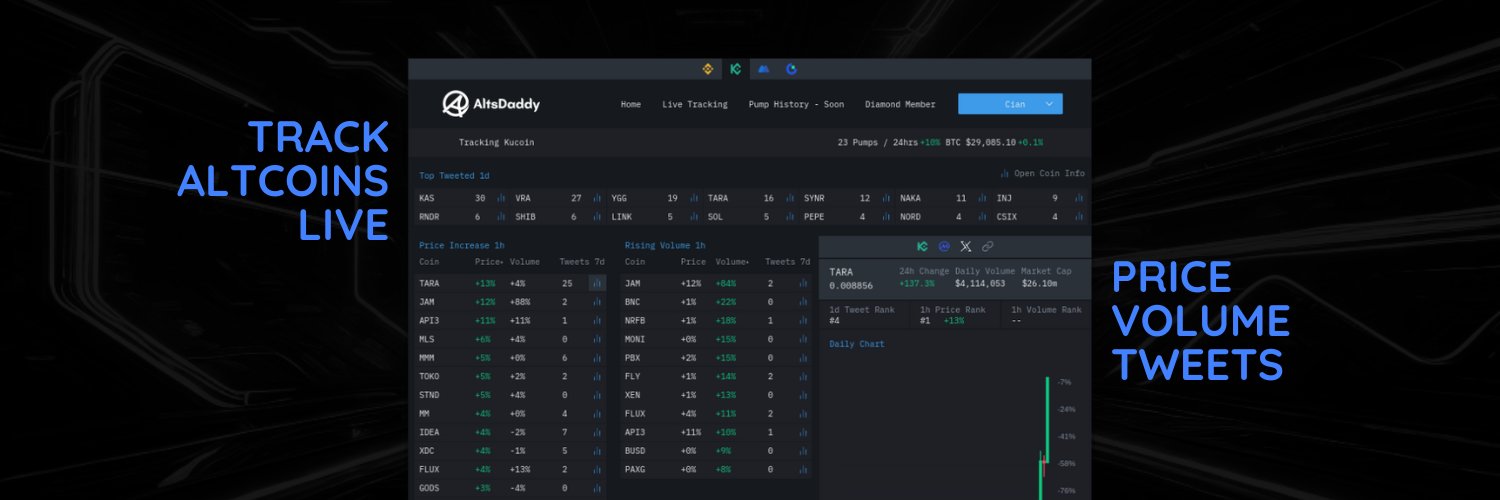Image resolution: width=1500 pixels, height=500 pixels.
Task: Click the Daily Chart heading
Action: tap(857, 344)
